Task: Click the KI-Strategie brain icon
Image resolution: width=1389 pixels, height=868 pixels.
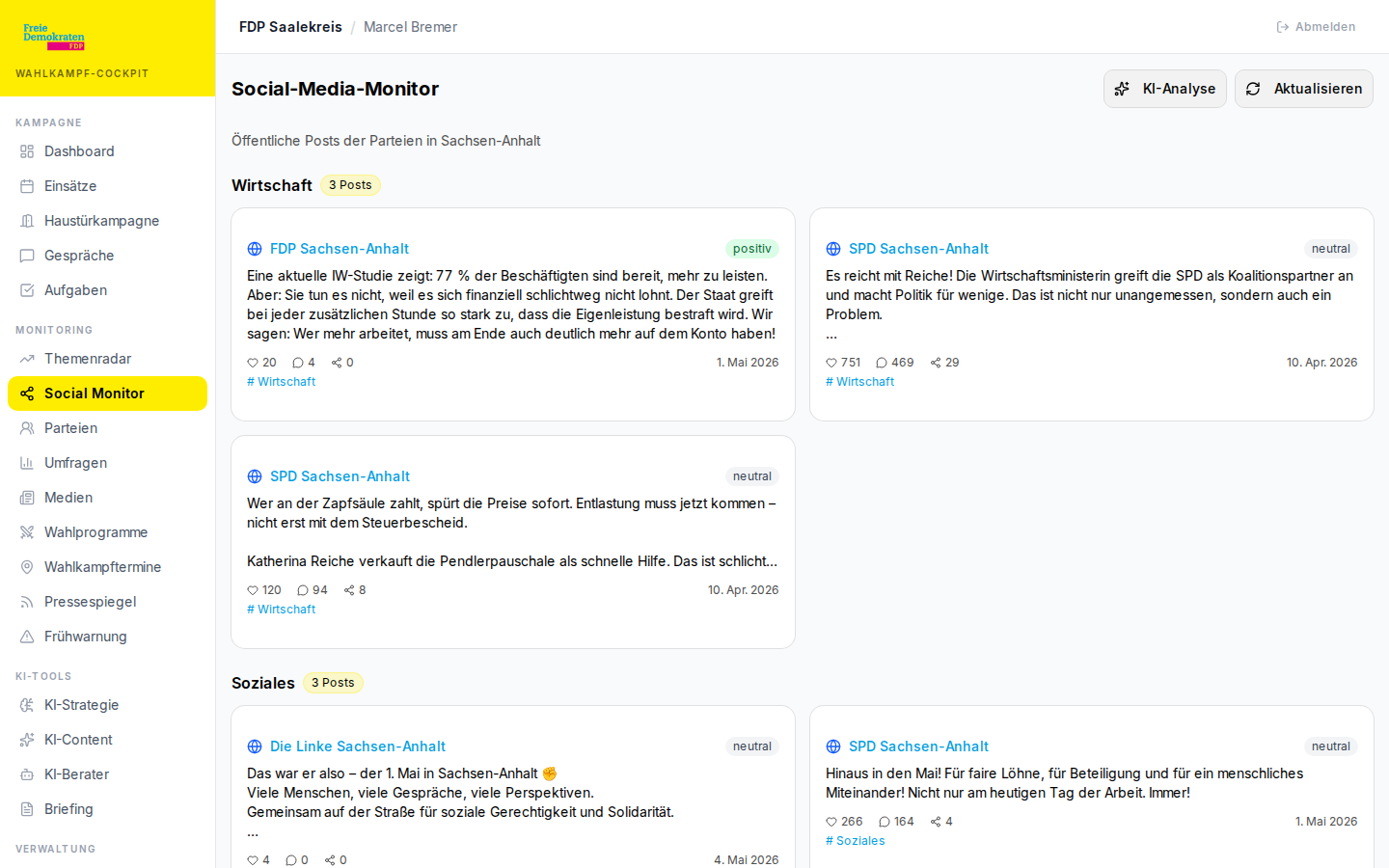Action: pos(27,705)
